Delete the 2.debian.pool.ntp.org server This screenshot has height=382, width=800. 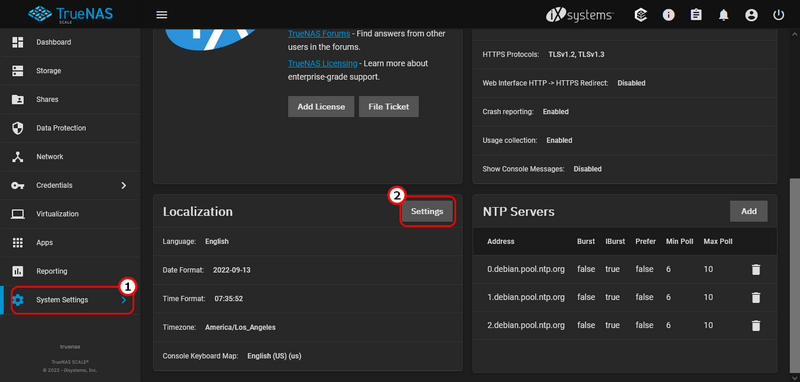(x=756, y=325)
